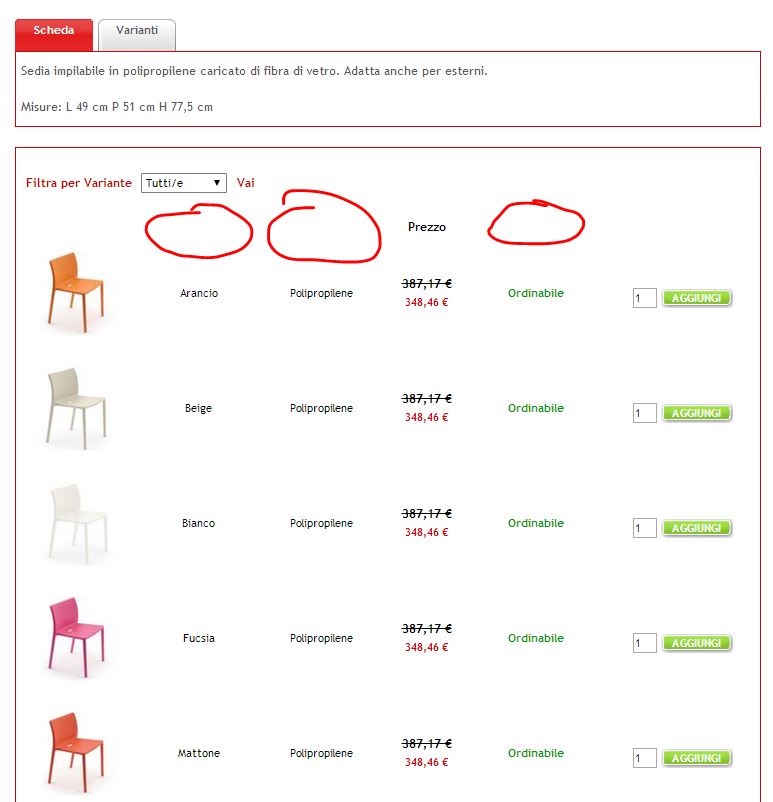This screenshot has height=802, width=773.
Task: Select the Bianco row quantity field
Action: pyautogui.click(x=644, y=528)
